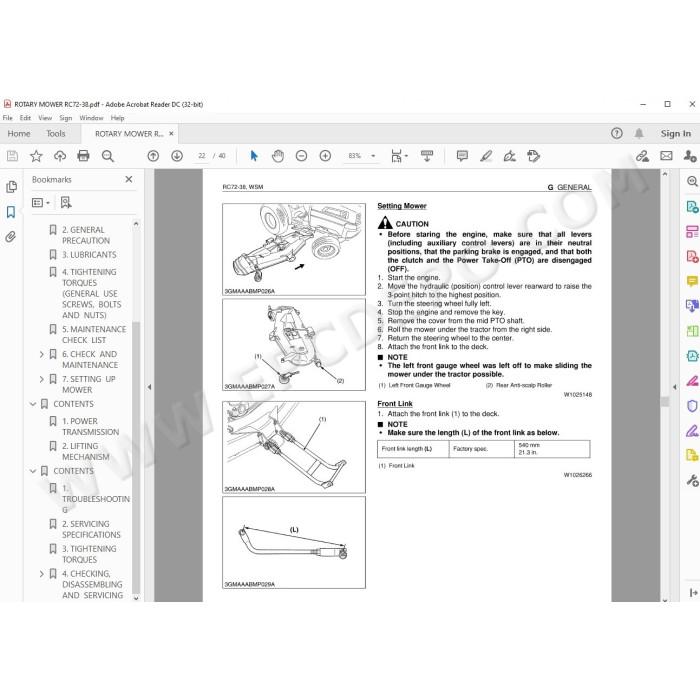
Task: Switch to the Tools tab
Action: pyautogui.click(x=56, y=133)
